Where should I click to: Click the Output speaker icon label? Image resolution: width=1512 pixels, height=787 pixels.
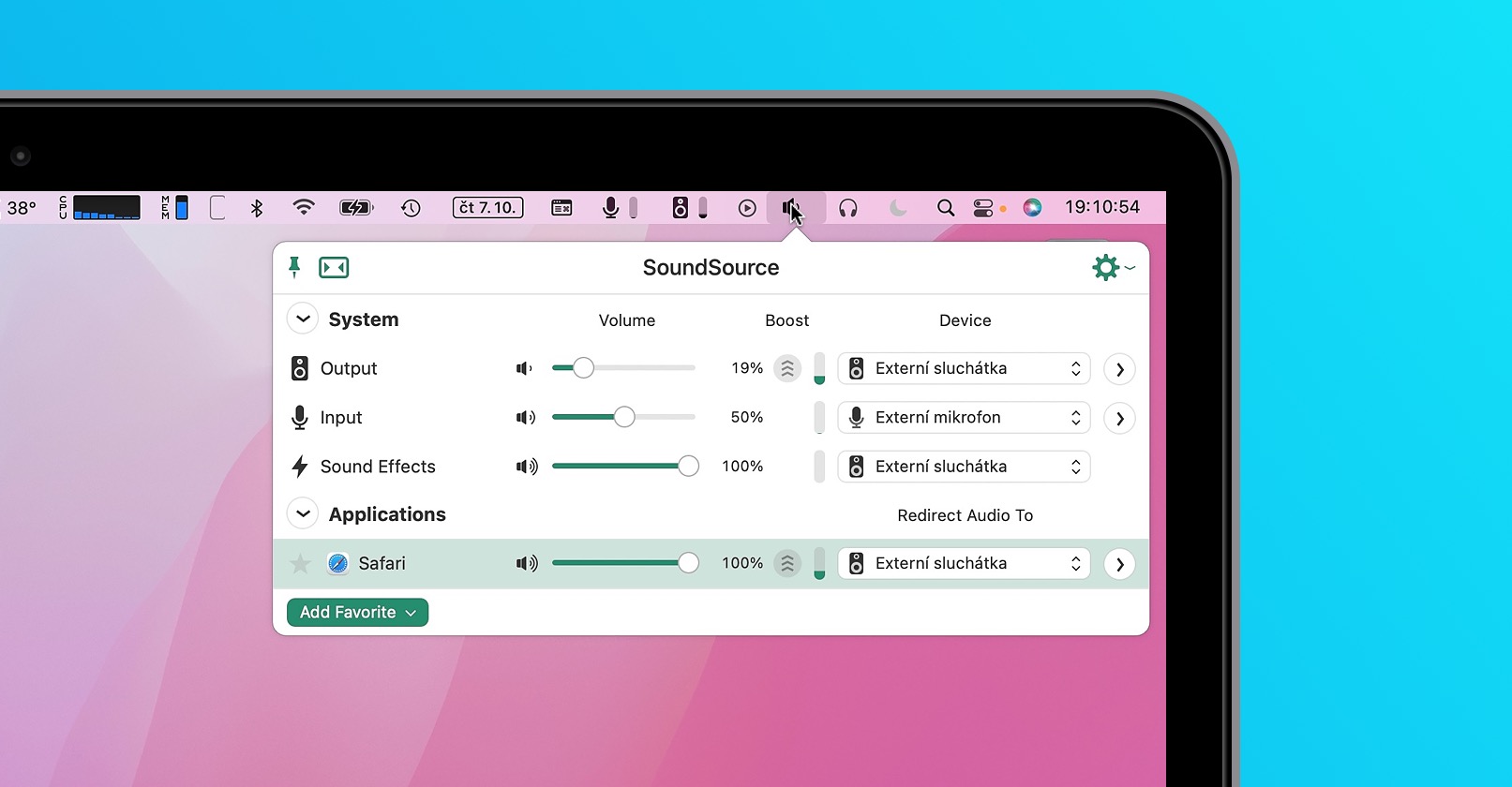[x=299, y=368]
